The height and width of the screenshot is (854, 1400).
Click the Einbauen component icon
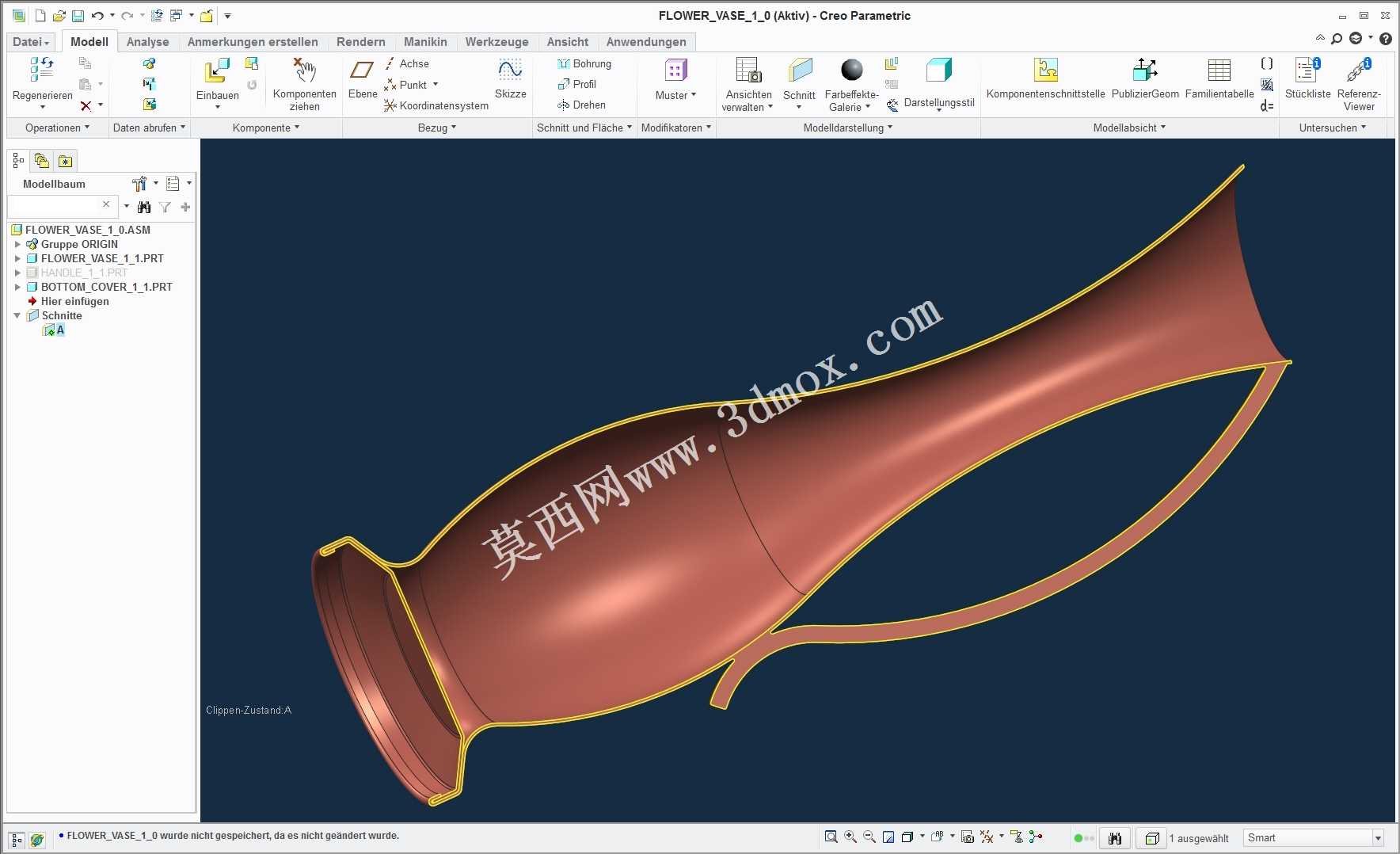click(x=217, y=71)
